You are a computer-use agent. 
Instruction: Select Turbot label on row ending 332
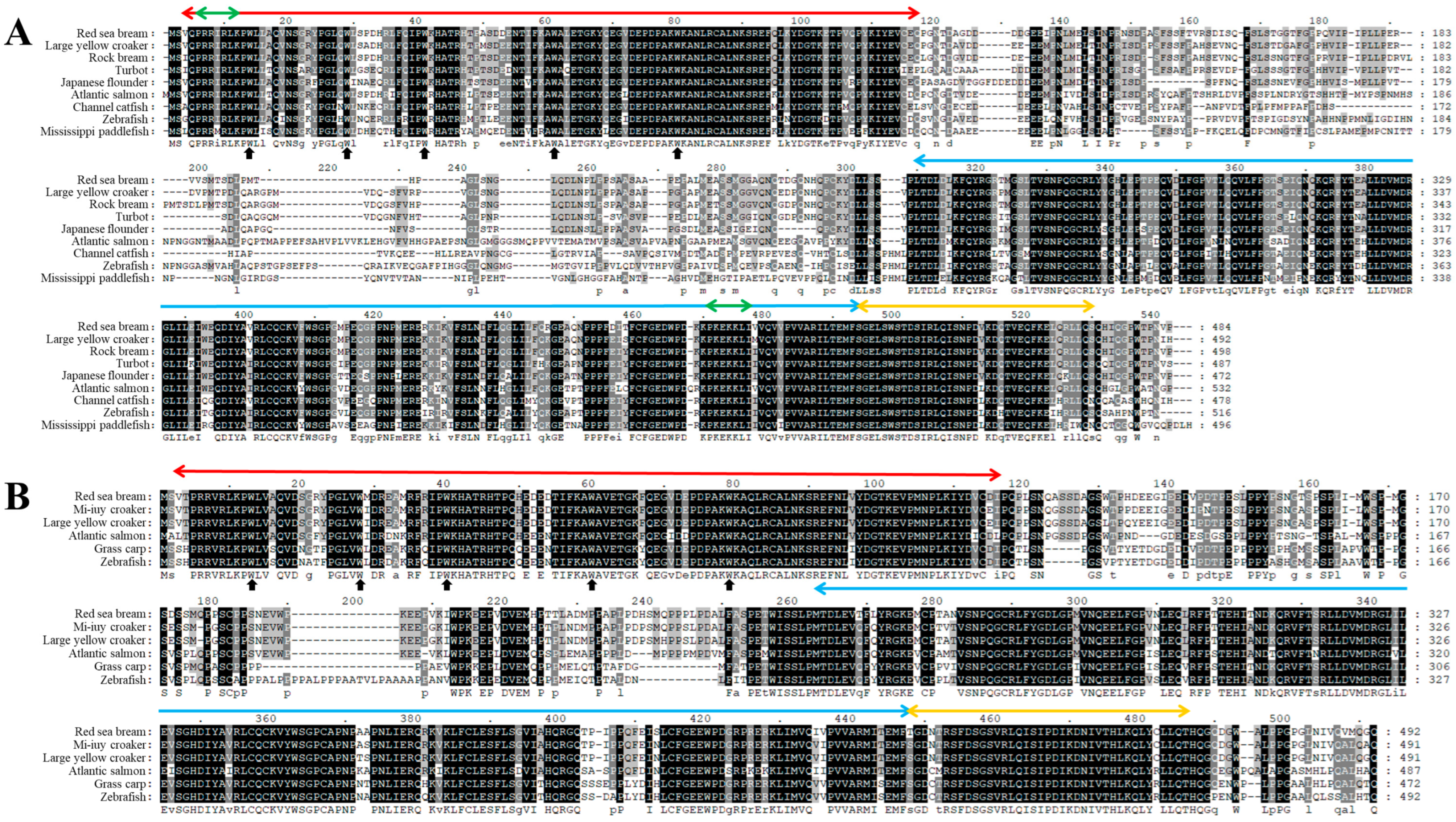pyautogui.click(x=132, y=217)
